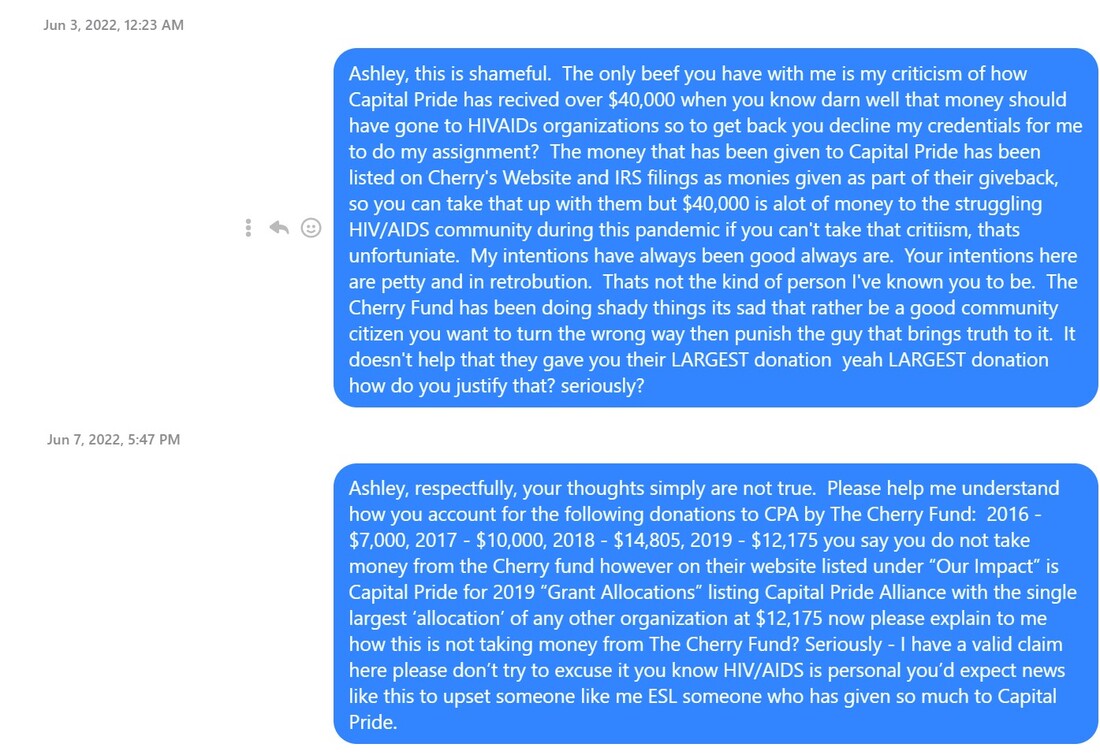
Task: Click the final word 'Pride.' of second message
Action: (x=373, y=721)
